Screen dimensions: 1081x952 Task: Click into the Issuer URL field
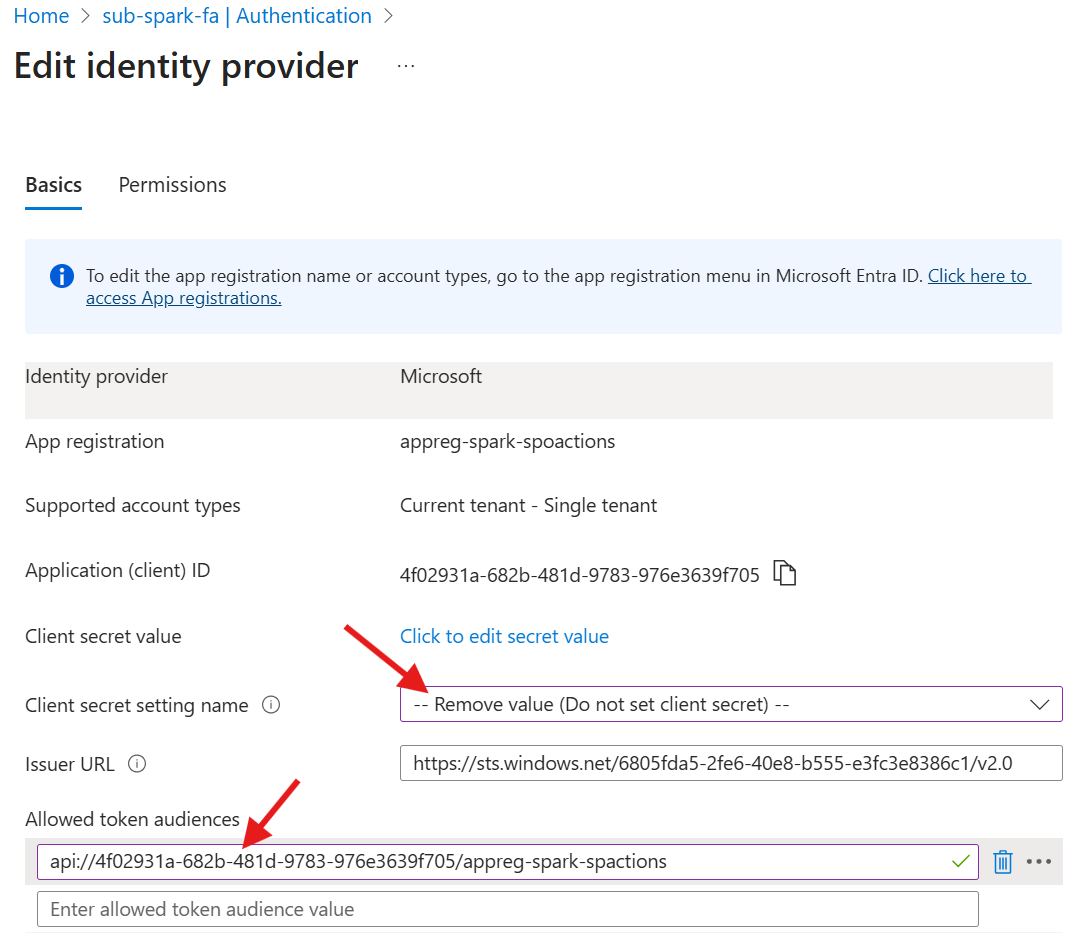tap(730, 764)
